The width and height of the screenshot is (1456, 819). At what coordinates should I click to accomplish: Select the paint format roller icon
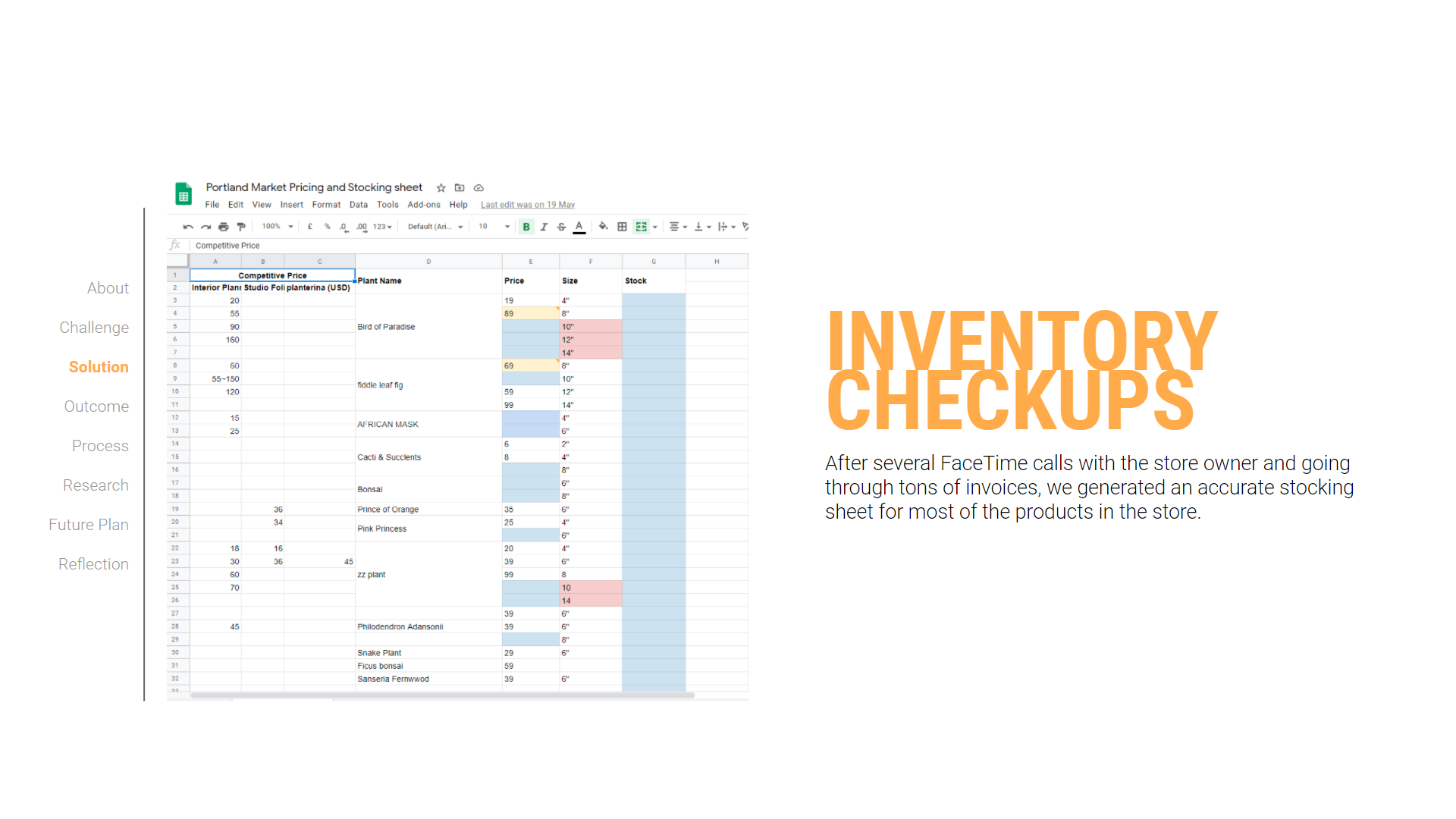pos(241,227)
